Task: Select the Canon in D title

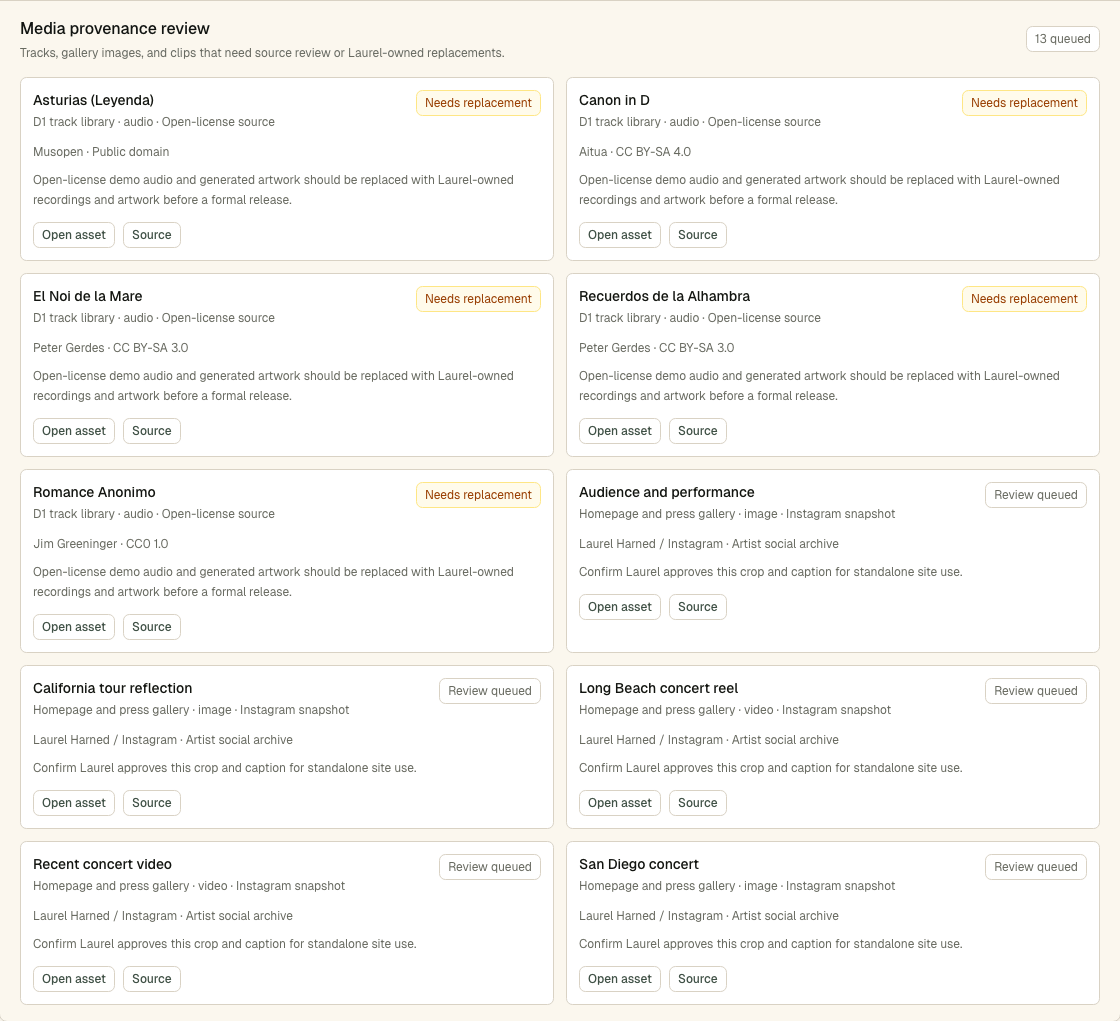Action: pyautogui.click(x=614, y=100)
